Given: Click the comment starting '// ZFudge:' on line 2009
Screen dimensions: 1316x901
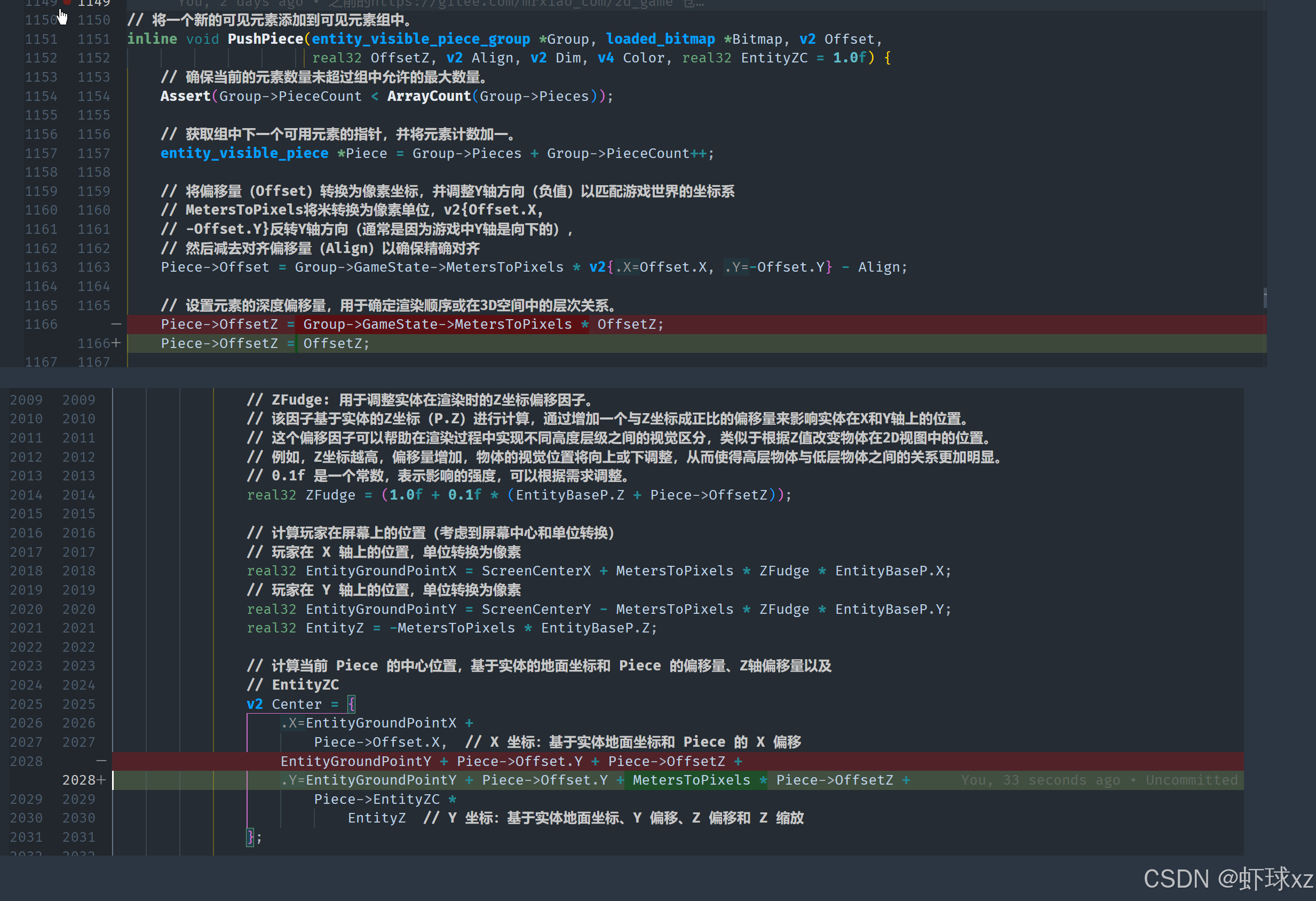Looking at the screenshot, I should 420,400.
